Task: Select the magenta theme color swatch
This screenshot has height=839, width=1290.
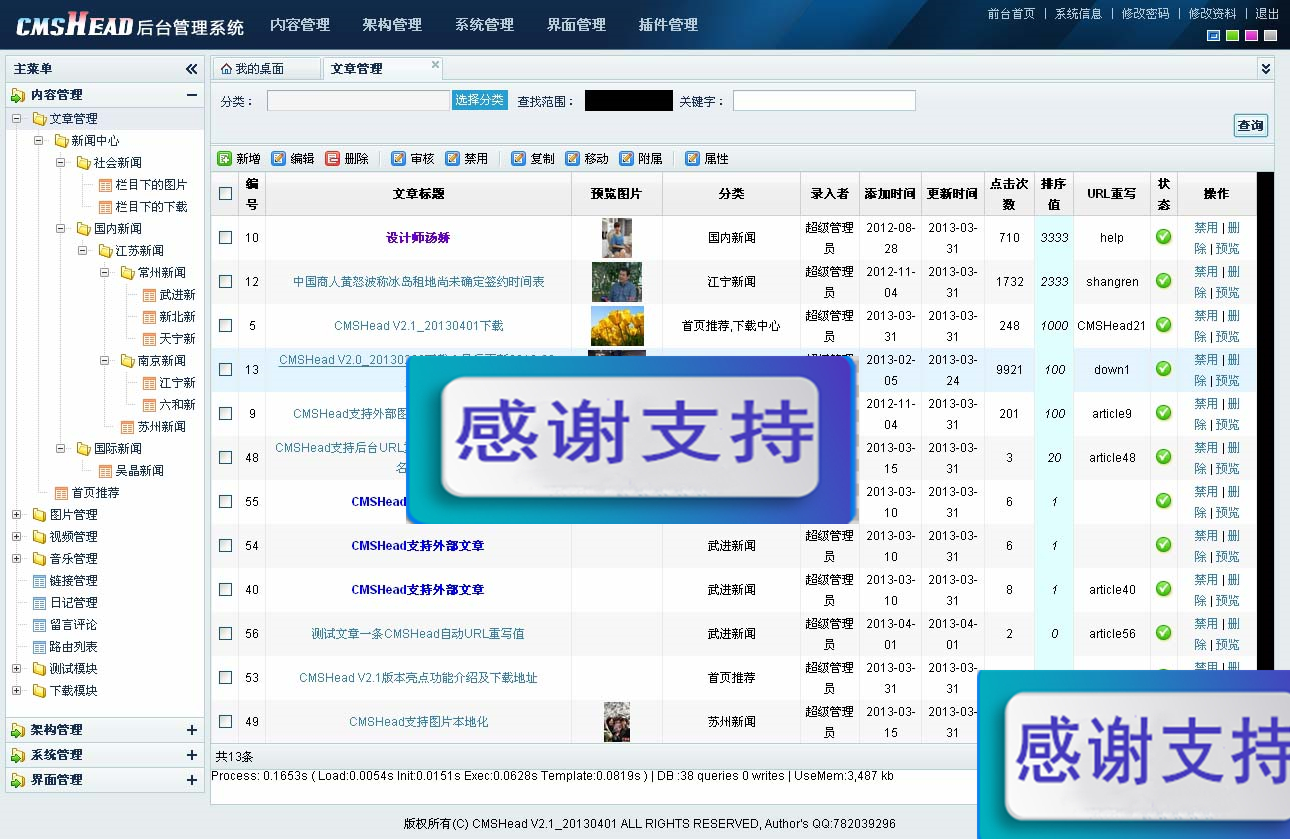Action: click(1252, 36)
